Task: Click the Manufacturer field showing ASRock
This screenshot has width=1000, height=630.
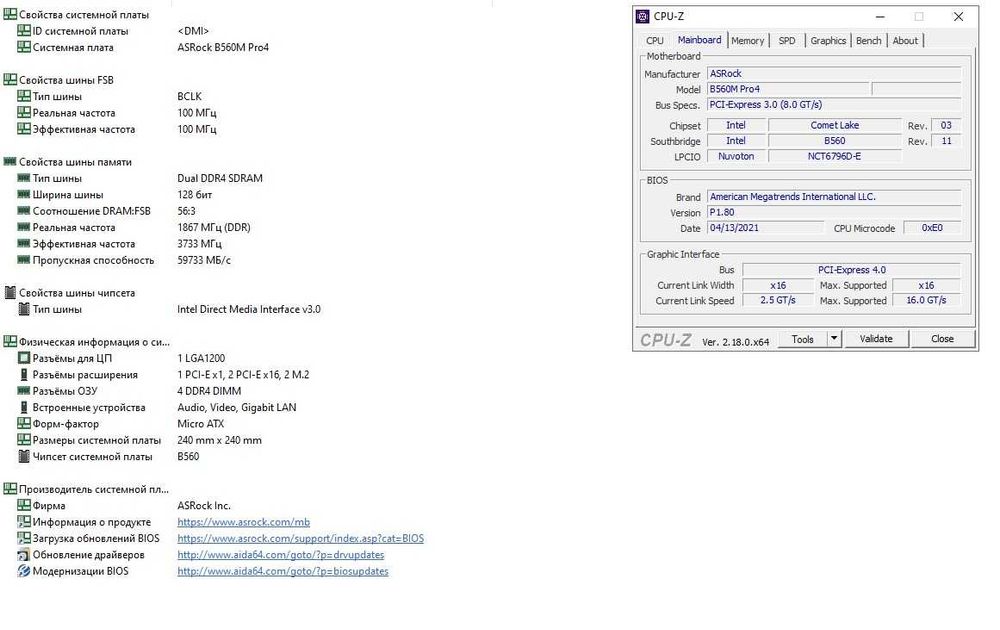Action: coord(834,74)
